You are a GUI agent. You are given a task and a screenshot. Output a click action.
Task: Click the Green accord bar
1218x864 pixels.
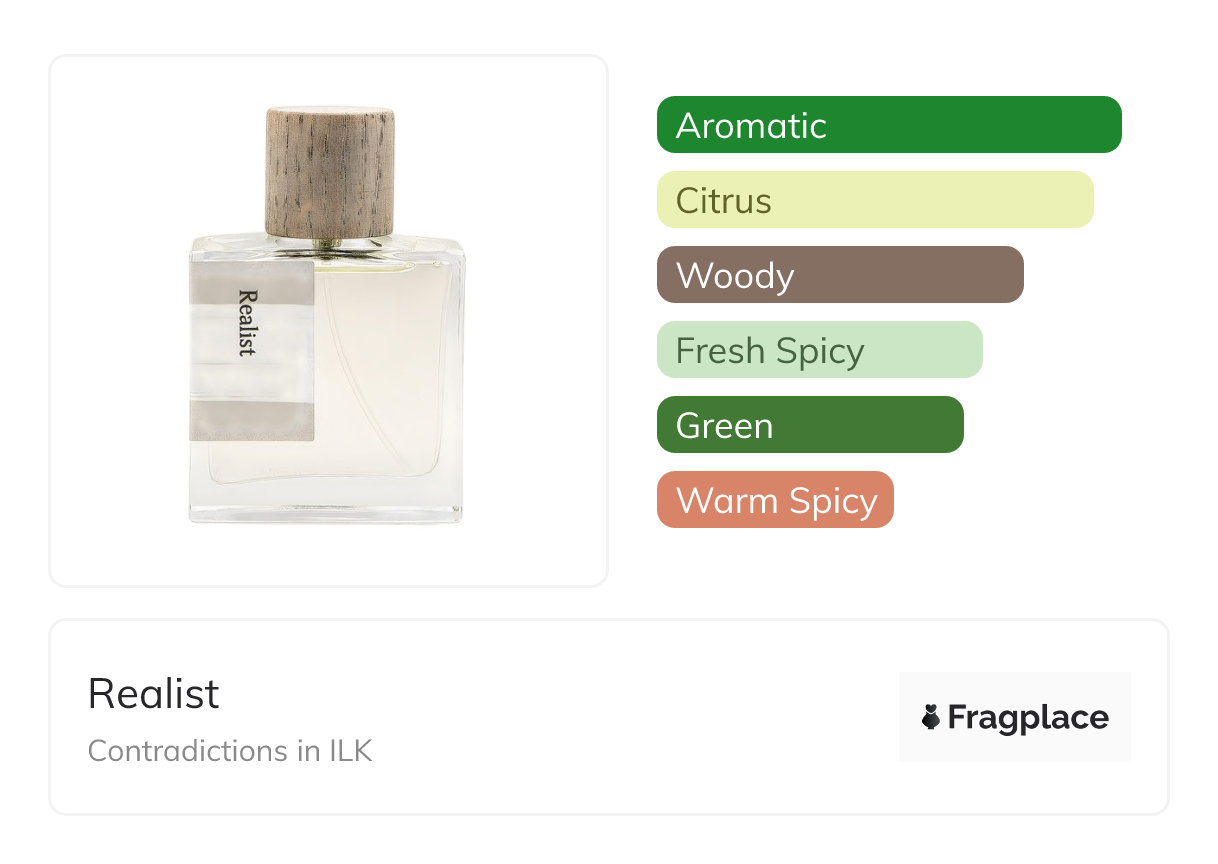[809, 425]
